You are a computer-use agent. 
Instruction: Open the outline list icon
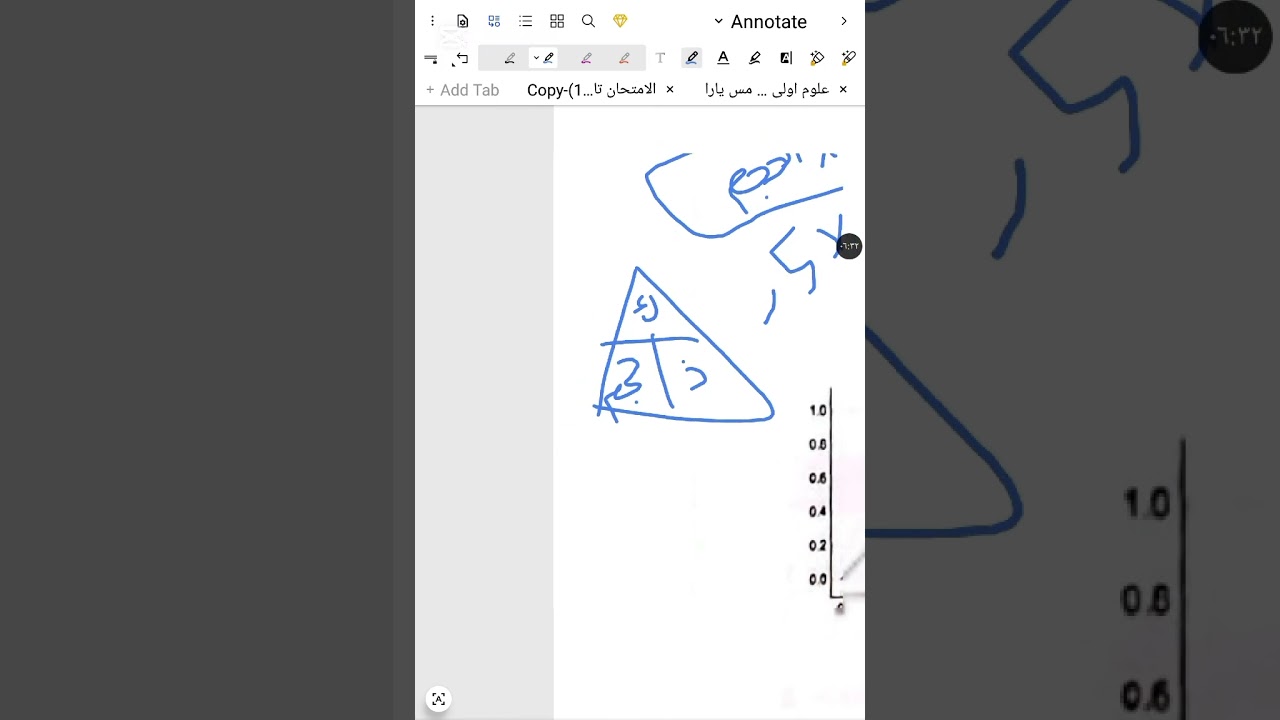[526, 21]
